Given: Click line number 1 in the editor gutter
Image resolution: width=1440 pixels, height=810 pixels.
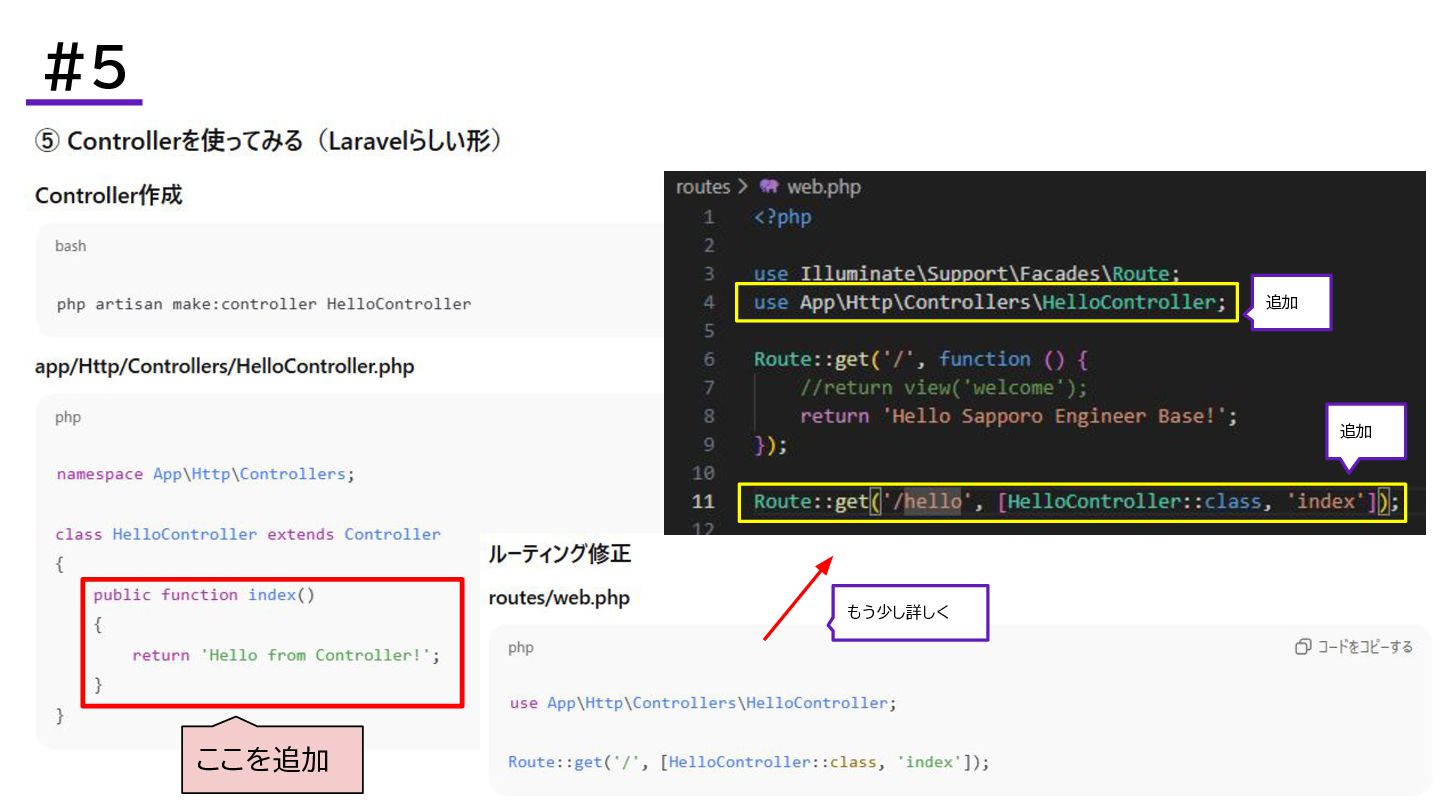Looking at the screenshot, I should pos(708,217).
